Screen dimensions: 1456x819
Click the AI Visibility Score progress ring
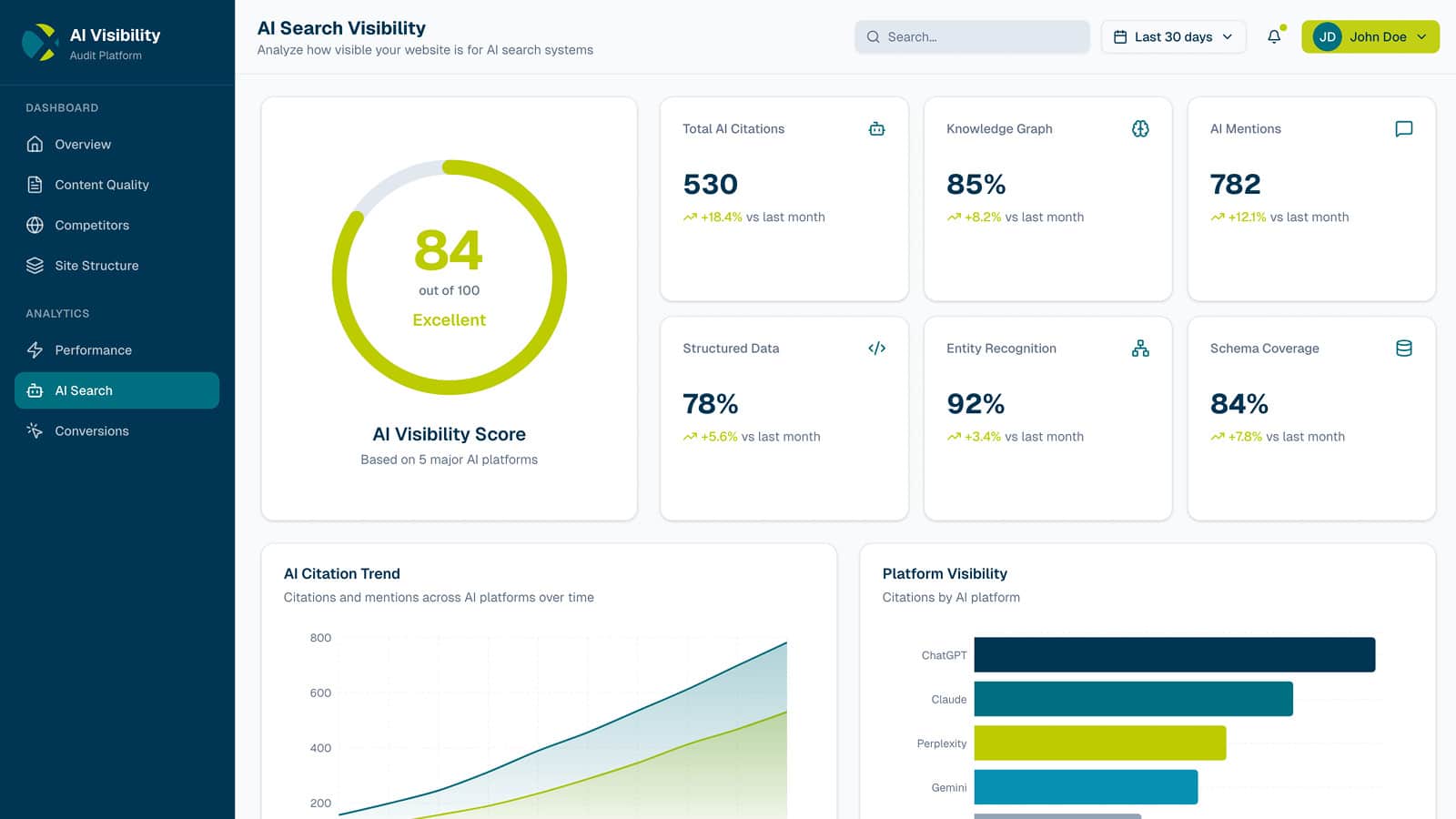pos(449,277)
